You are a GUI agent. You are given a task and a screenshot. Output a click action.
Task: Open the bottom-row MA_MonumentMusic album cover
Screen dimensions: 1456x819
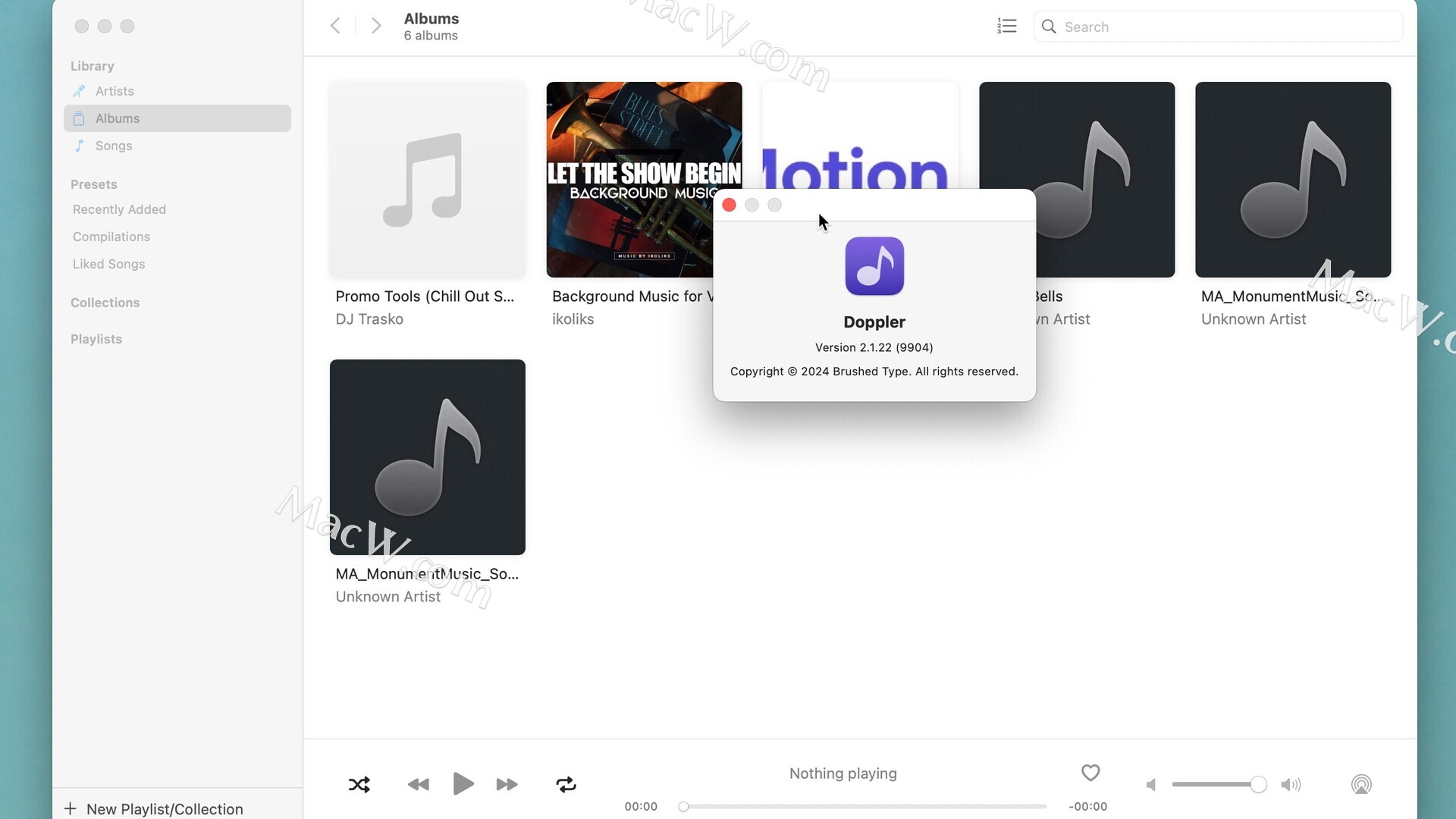(428, 457)
